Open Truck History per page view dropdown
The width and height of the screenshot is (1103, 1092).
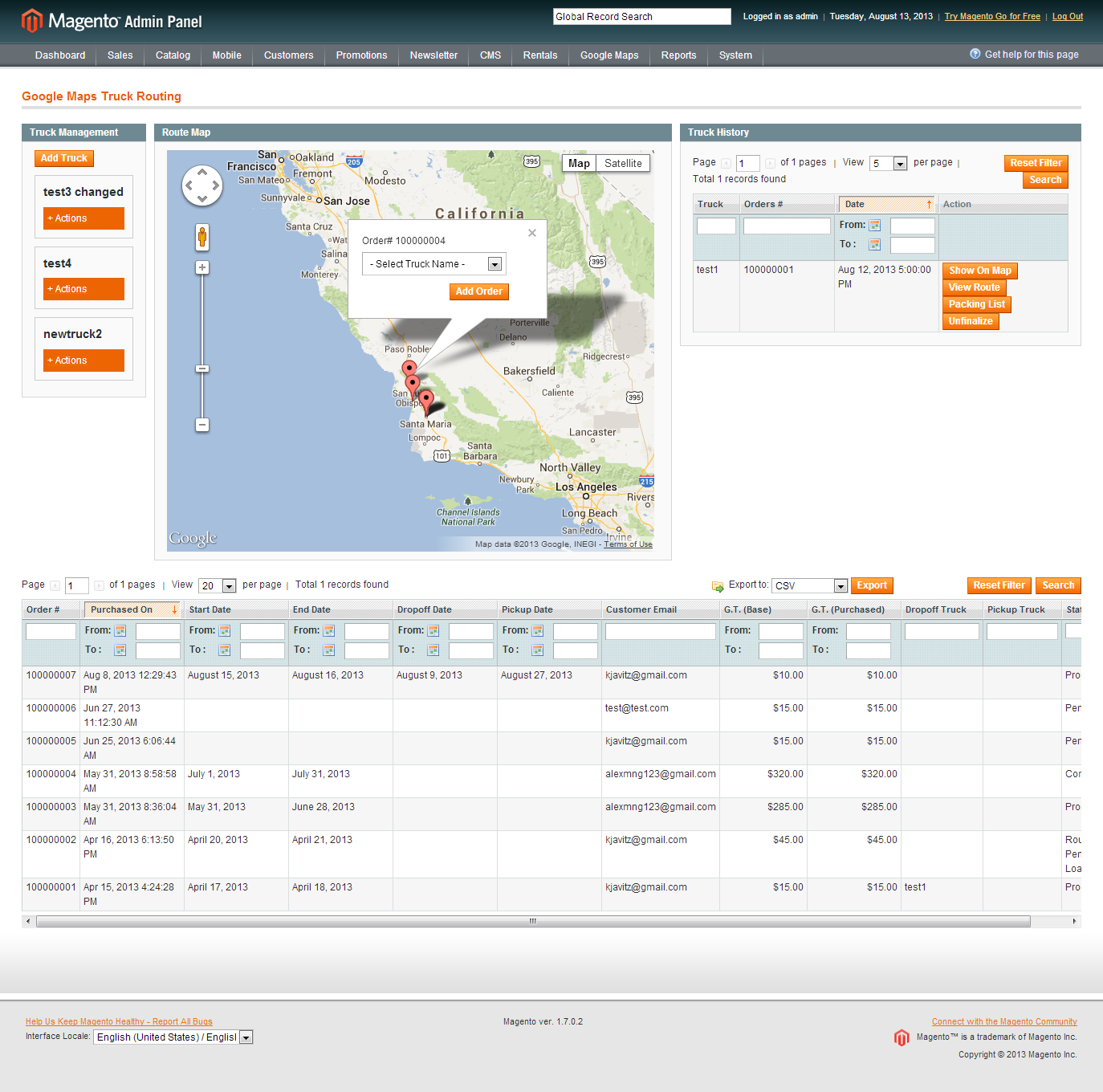click(x=889, y=164)
